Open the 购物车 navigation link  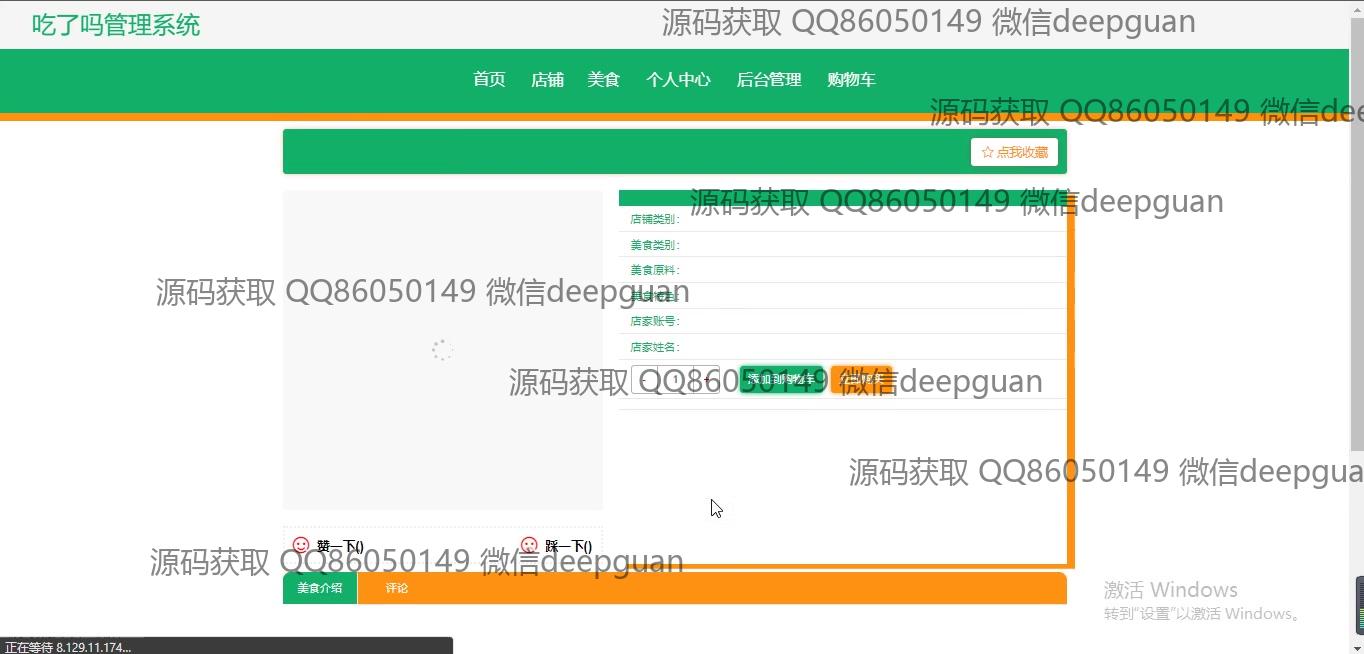pyautogui.click(x=851, y=80)
